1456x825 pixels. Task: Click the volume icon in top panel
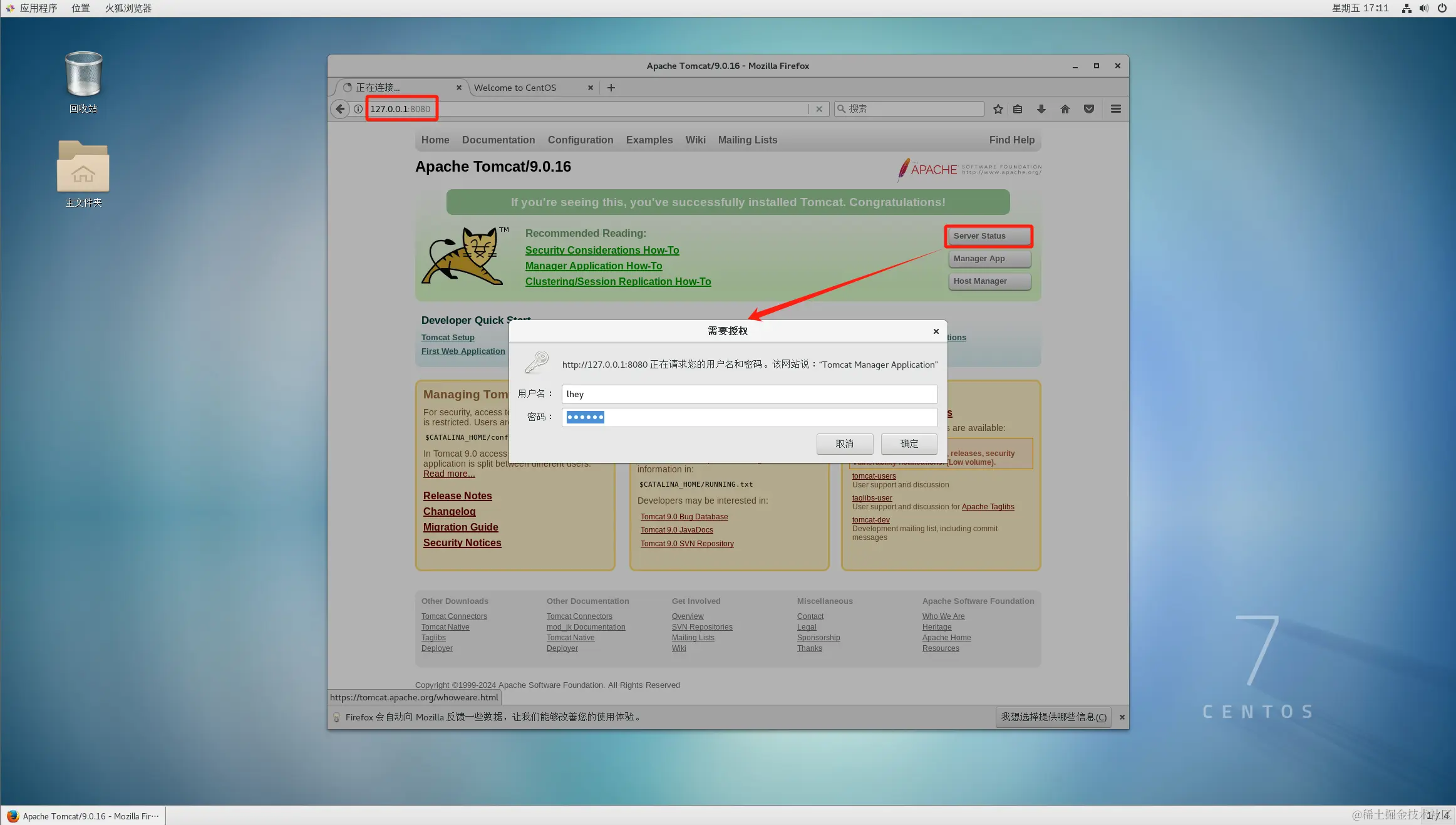point(1424,8)
